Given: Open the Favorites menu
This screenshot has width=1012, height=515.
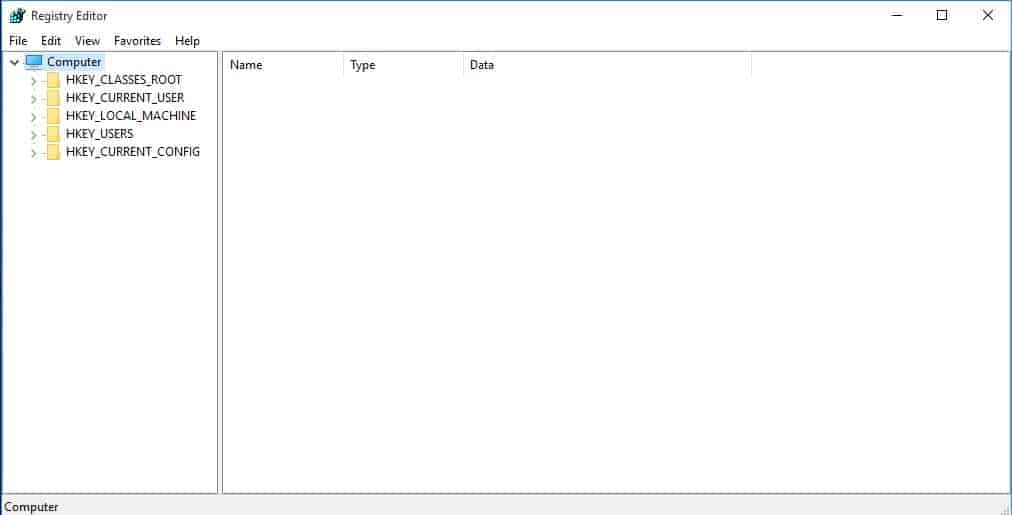Looking at the screenshot, I should pos(137,41).
